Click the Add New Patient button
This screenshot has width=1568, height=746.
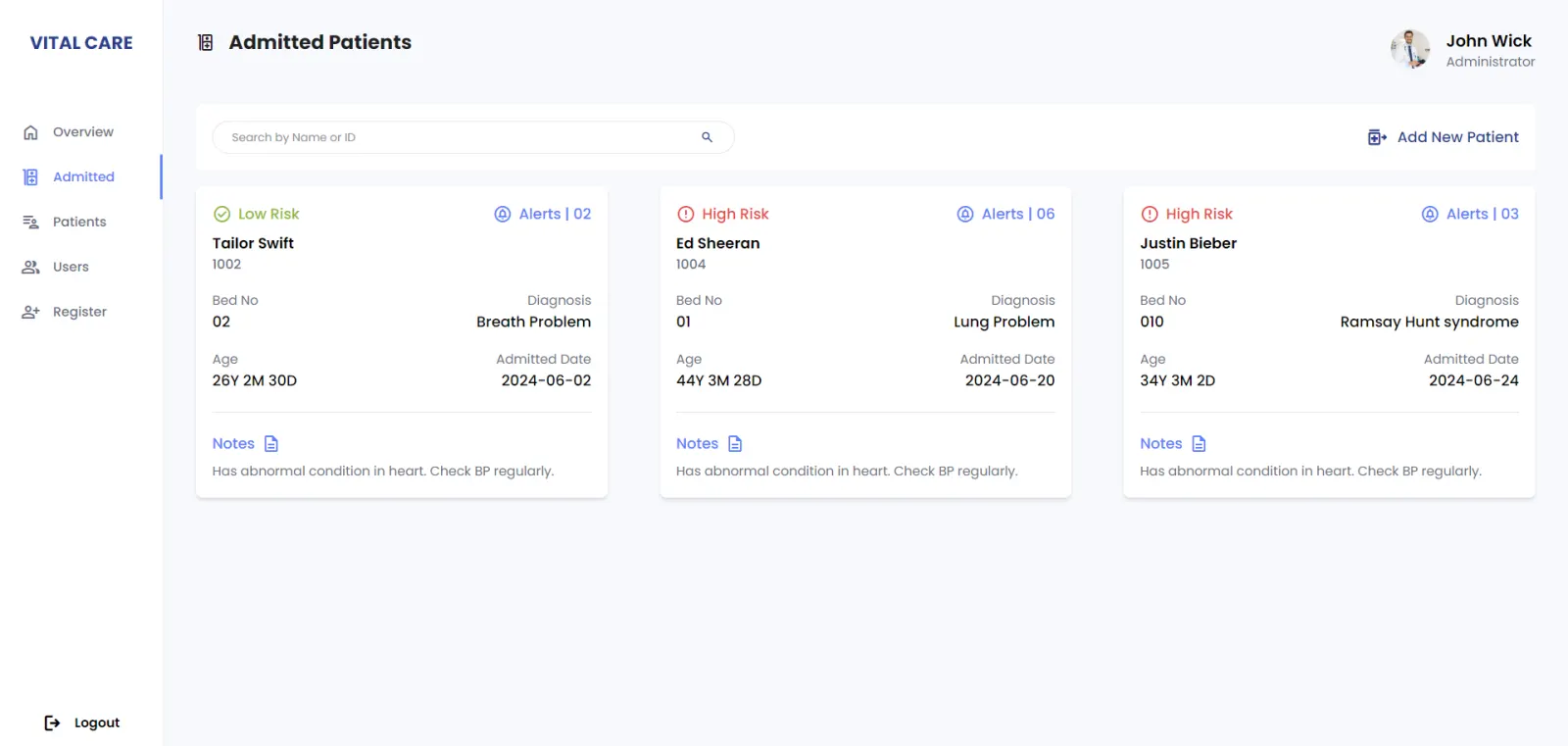1444,137
